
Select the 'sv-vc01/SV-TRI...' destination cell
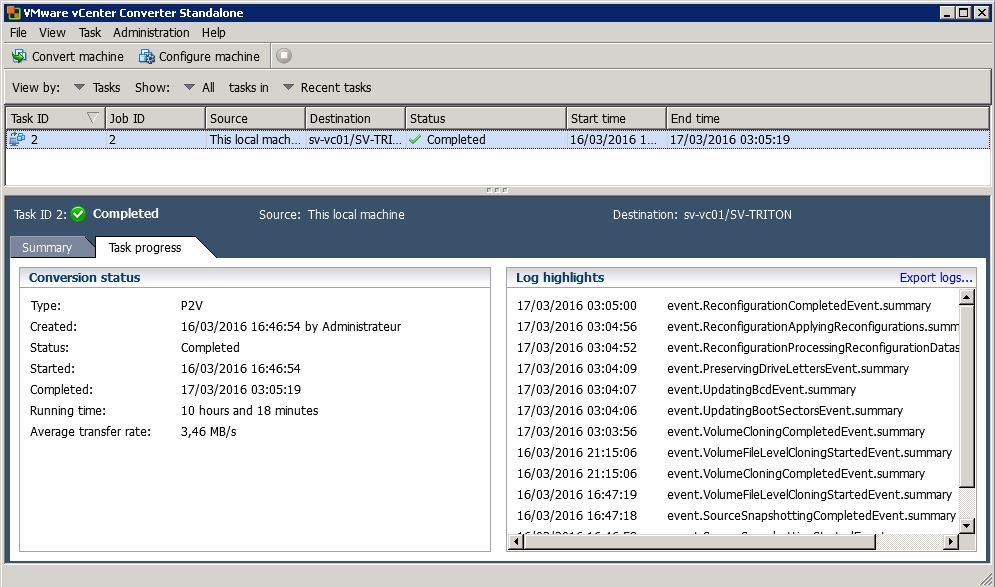coord(355,140)
